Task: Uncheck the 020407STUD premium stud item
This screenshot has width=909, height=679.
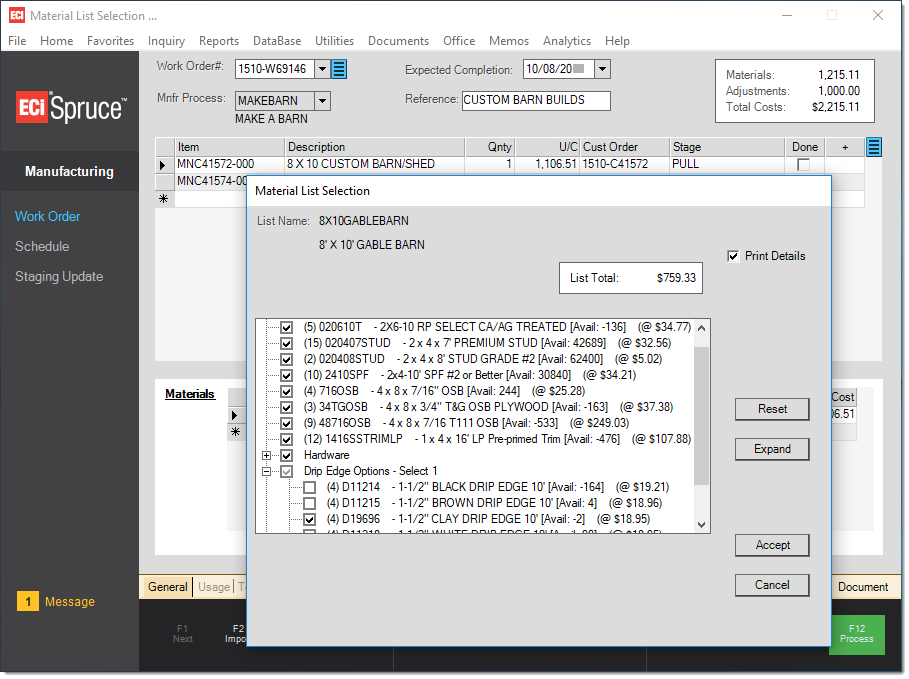Action: (286, 343)
